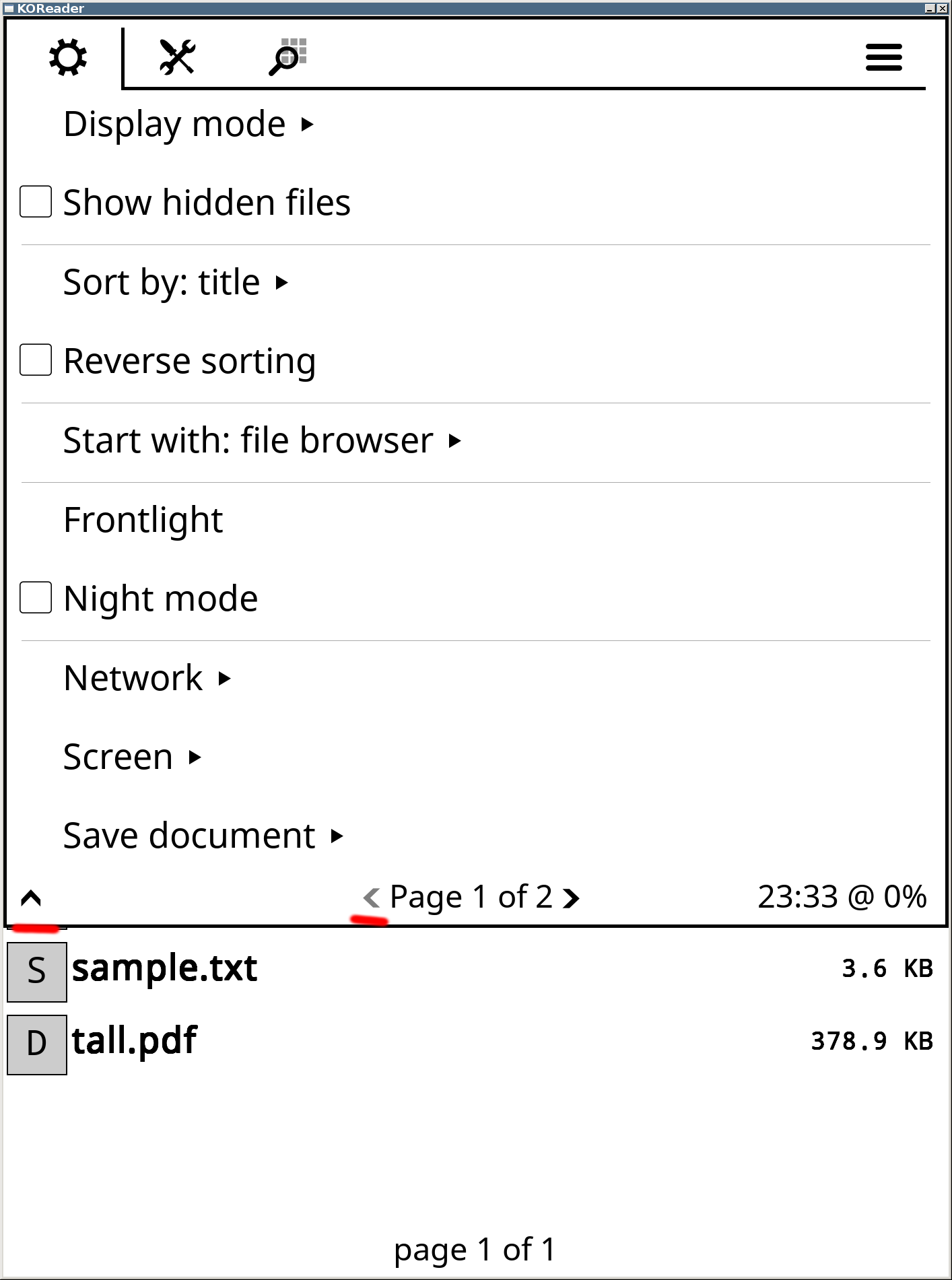Open the Network menu entry
The height and width of the screenshot is (1280, 952).
[133, 677]
